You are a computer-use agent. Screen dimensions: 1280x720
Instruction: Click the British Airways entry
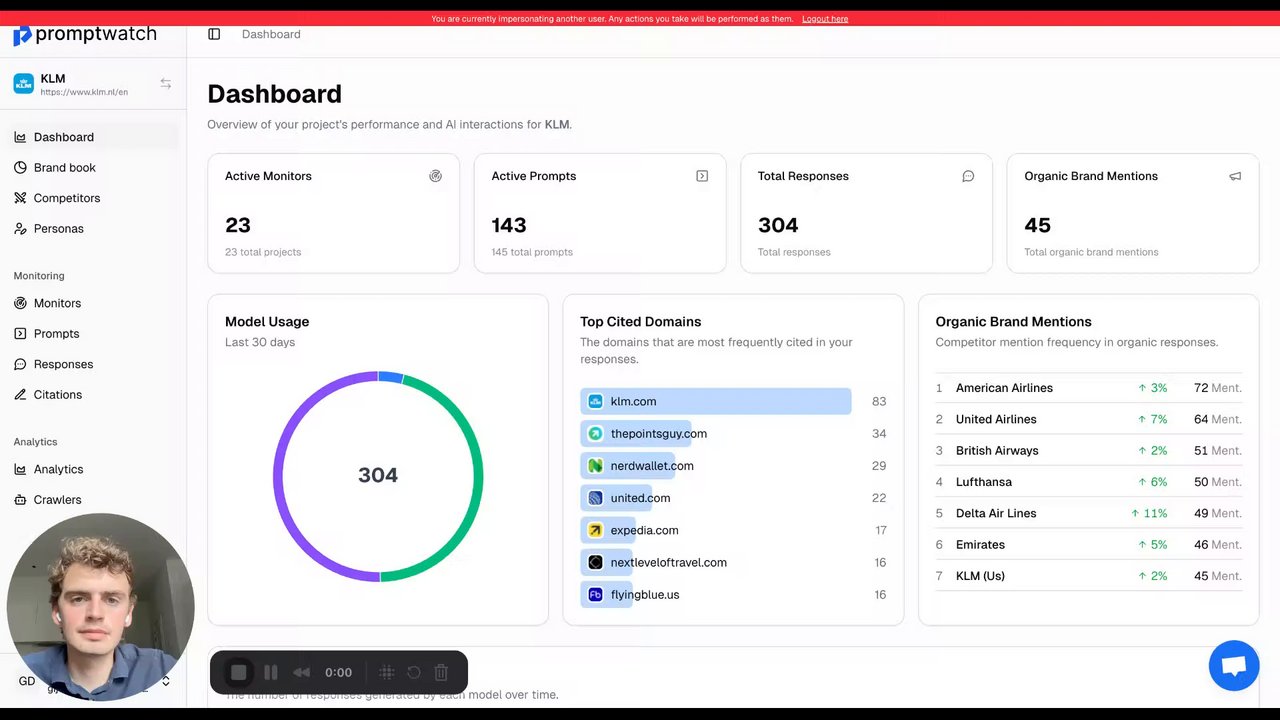1089,451
